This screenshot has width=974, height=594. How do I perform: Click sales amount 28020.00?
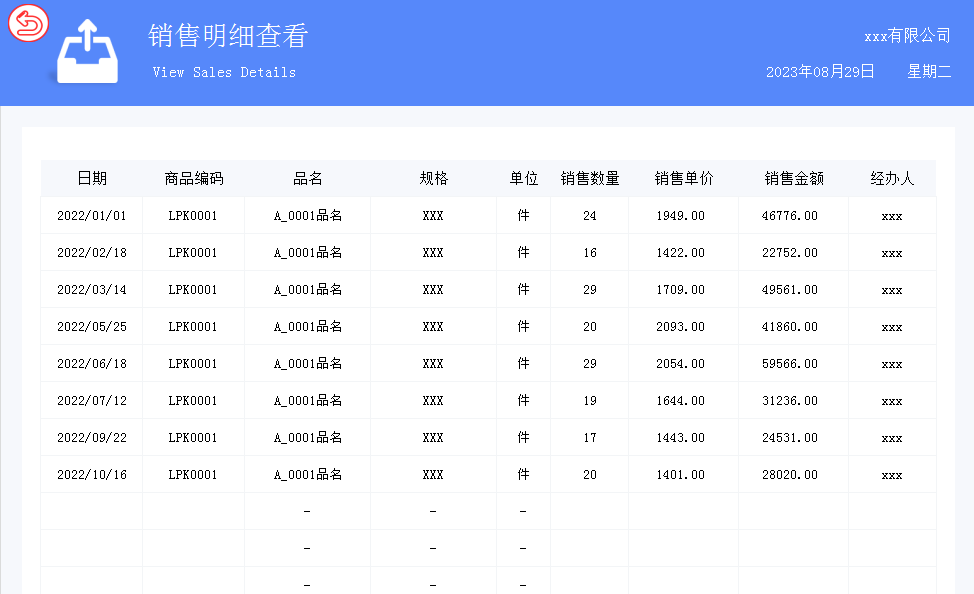[x=790, y=475]
